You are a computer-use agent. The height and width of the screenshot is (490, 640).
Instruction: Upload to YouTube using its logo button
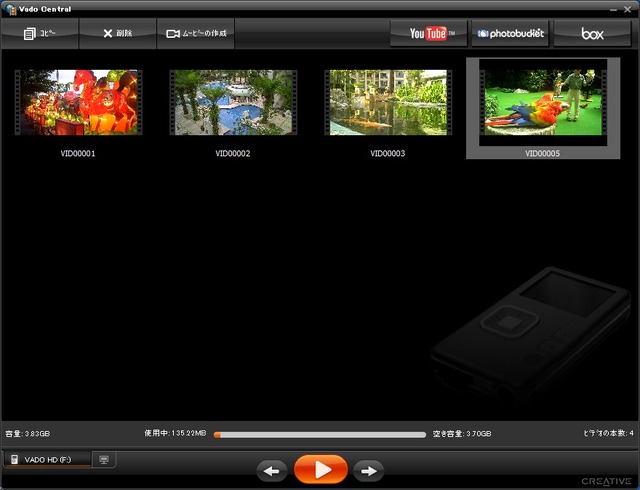pyautogui.click(x=430, y=33)
